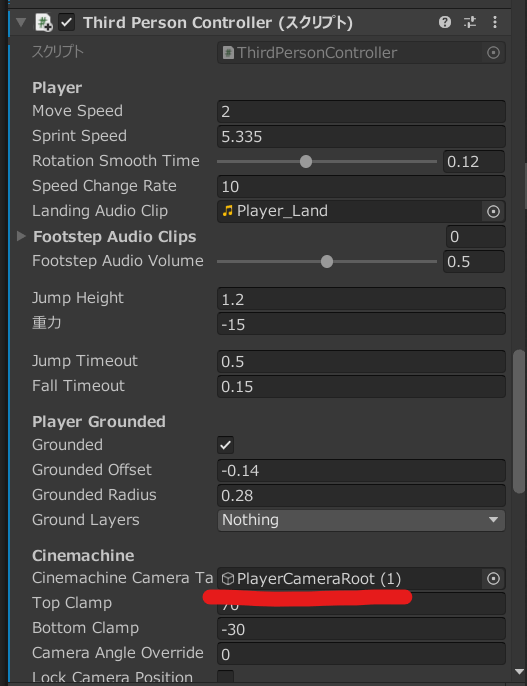Viewport: 527px width, 686px height.
Task: Click the Sprint Speed value field
Action: (x=361, y=136)
